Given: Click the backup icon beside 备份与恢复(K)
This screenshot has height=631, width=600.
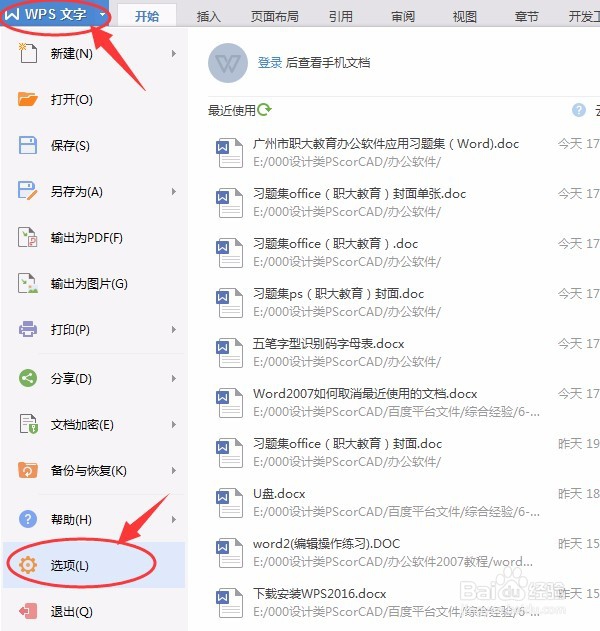Looking at the screenshot, I should [x=28, y=470].
